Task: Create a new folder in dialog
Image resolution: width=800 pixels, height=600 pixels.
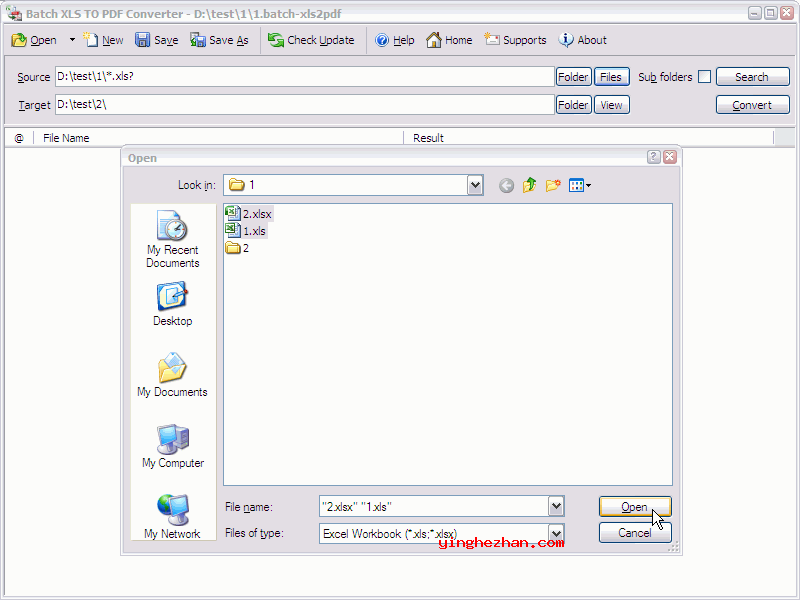Action: tap(553, 185)
